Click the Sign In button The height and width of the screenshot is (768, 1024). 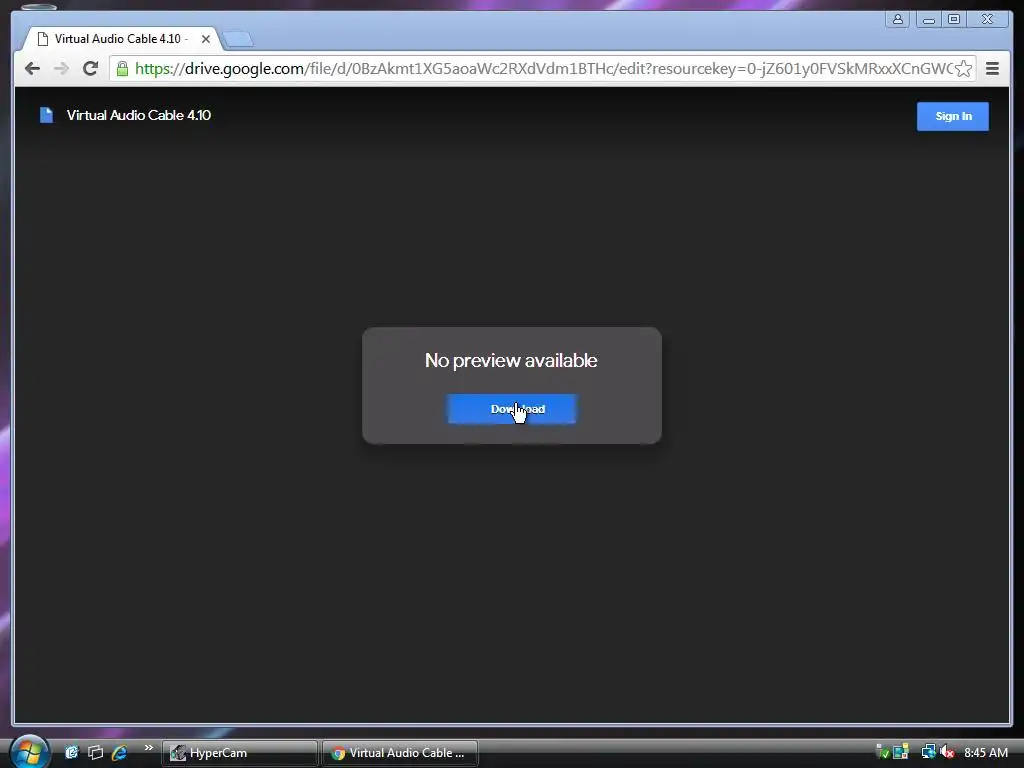click(x=953, y=116)
